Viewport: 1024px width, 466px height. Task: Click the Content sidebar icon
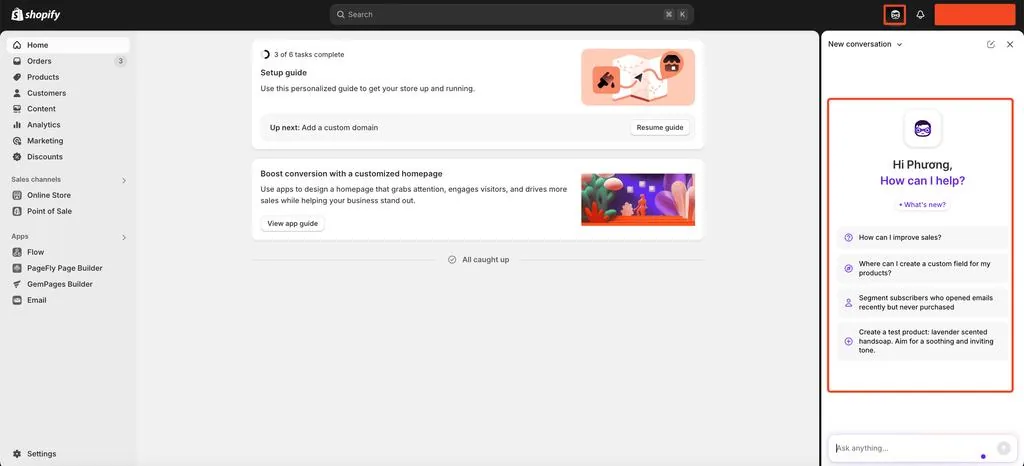pos(17,109)
